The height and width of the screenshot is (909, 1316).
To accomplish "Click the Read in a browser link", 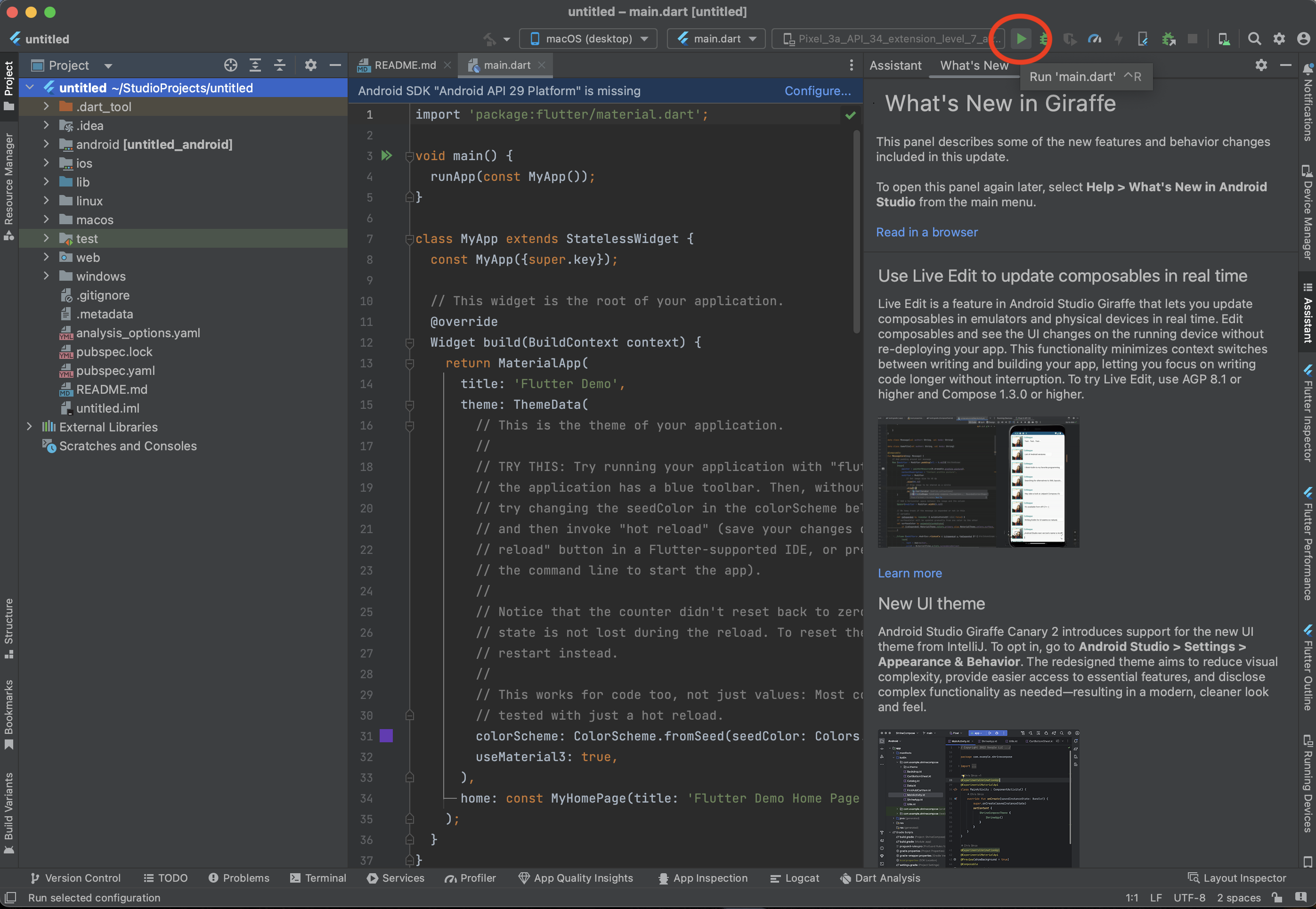I will [x=926, y=232].
